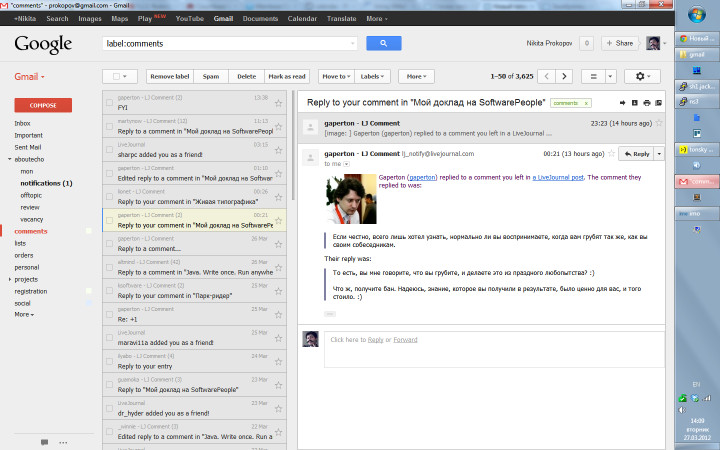Image resolution: width=720 pixels, height=450 pixels.
Task: Go to newer messages with left arrow
Action: [x=546, y=76]
